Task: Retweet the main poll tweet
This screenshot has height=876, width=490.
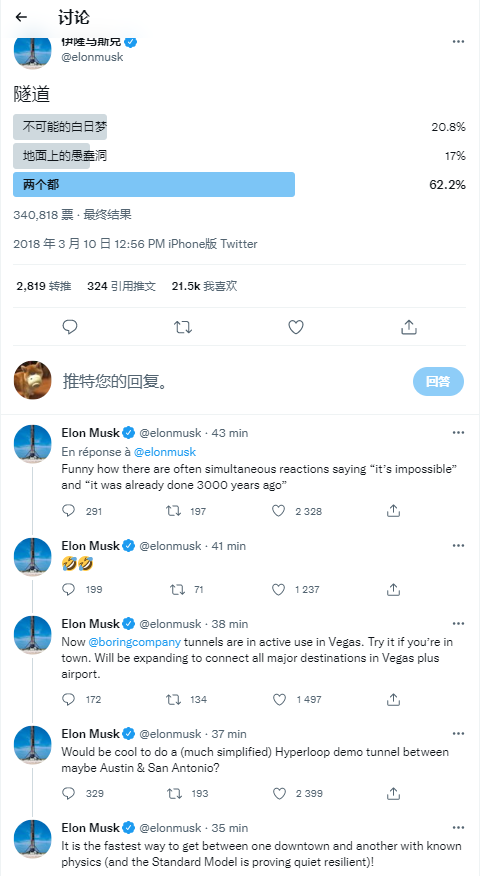Action: (x=183, y=327)
